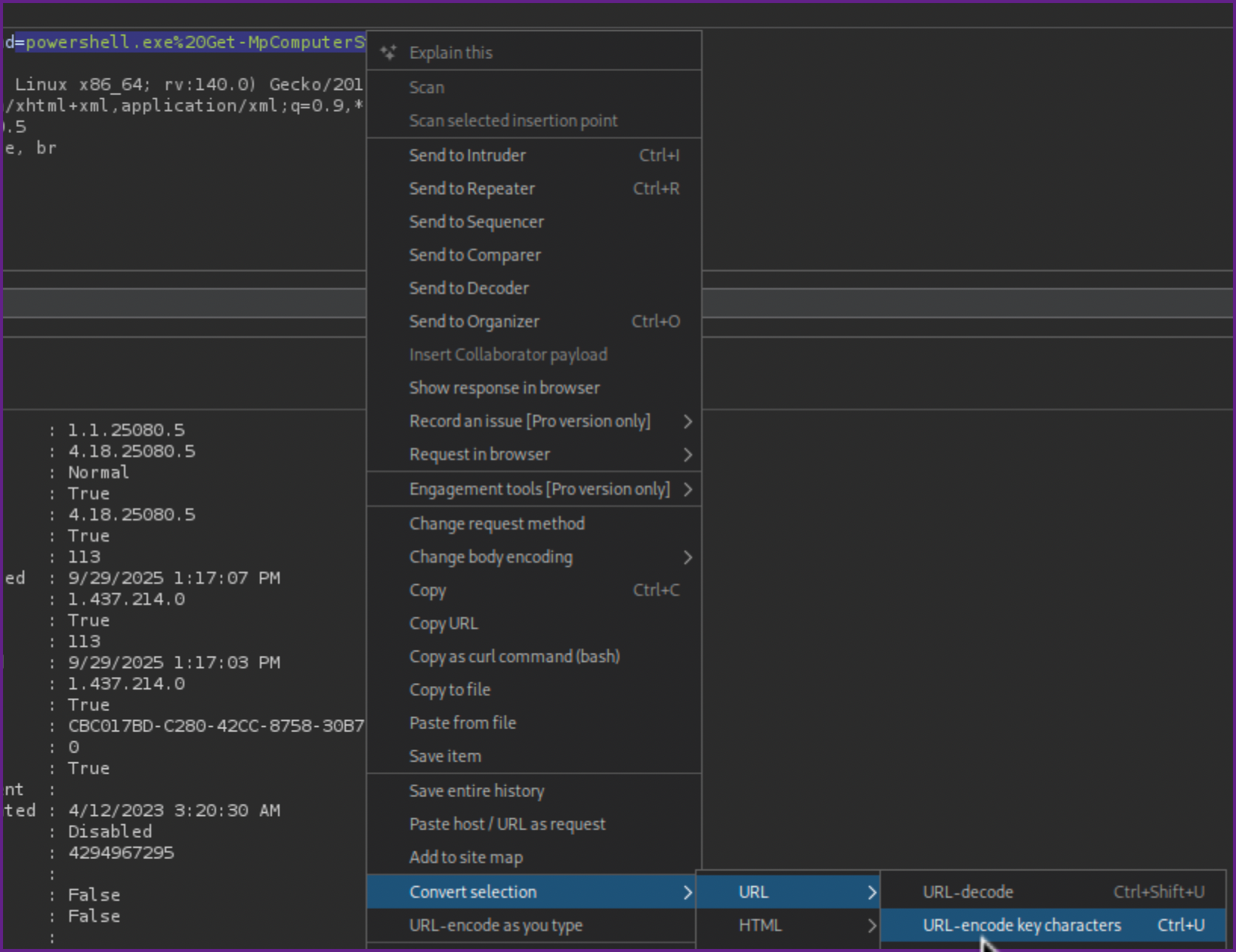The height and width of the screenshot is (952, 1236).
Task: Choose URL-decode from submenu
Action: (x=967, y=892)
